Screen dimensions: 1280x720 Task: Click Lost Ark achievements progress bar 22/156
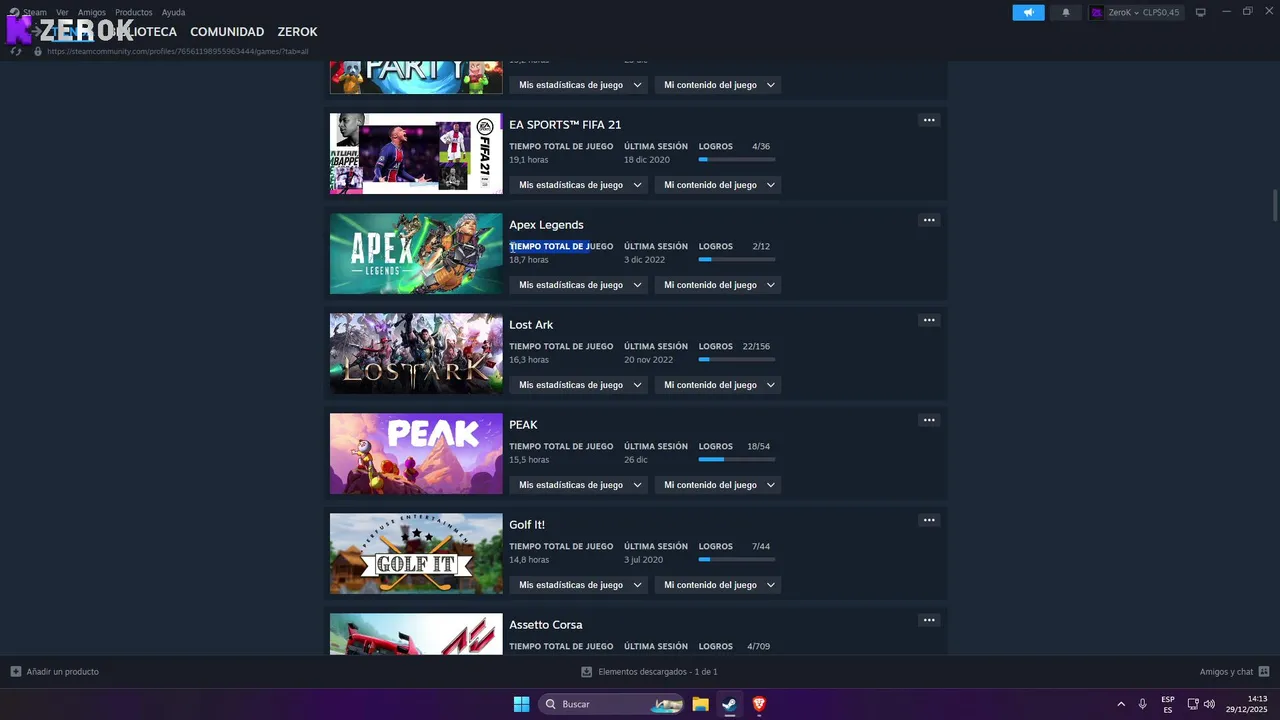(x=737, y=359)
